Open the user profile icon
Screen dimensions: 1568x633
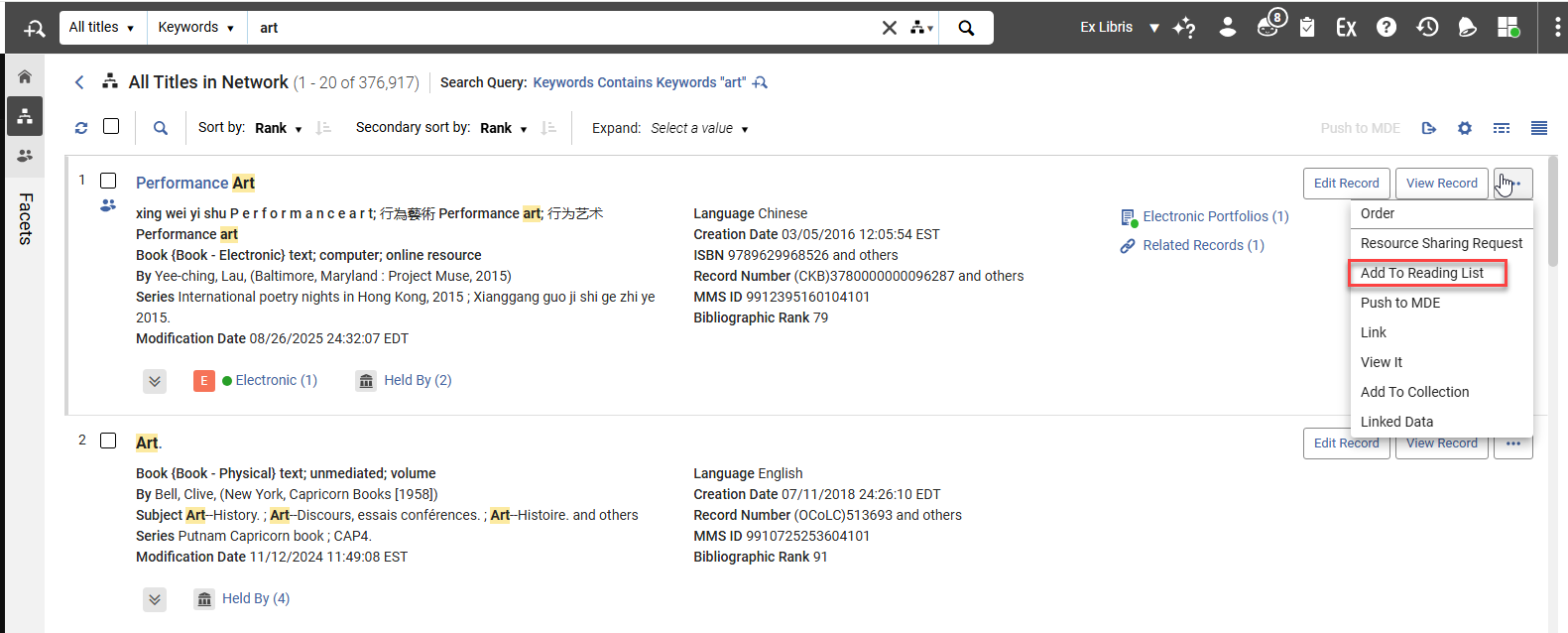pyautogui.click(x=1228, y=28)
